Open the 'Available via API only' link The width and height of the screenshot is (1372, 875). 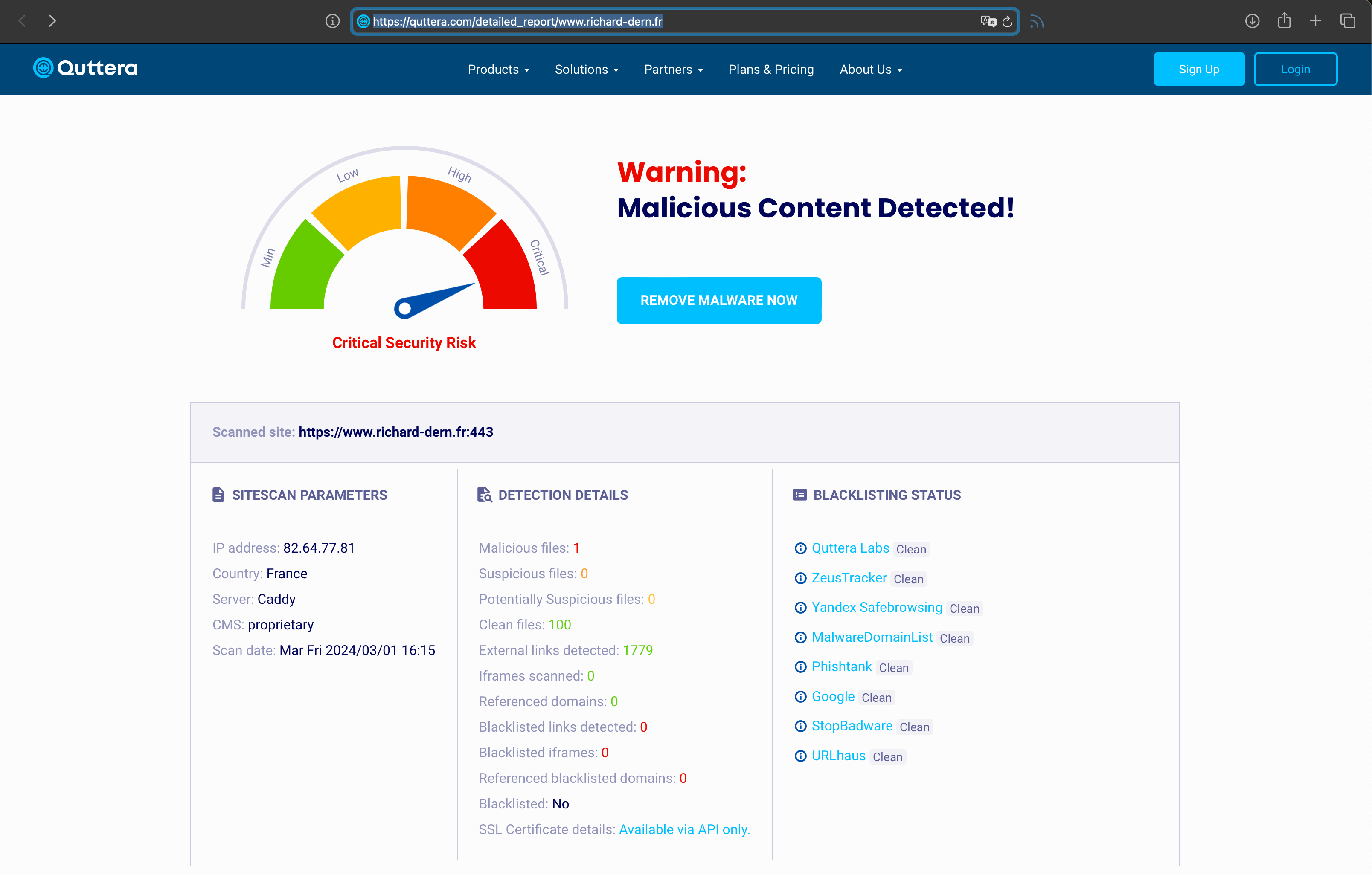click(x=684, y=829)
